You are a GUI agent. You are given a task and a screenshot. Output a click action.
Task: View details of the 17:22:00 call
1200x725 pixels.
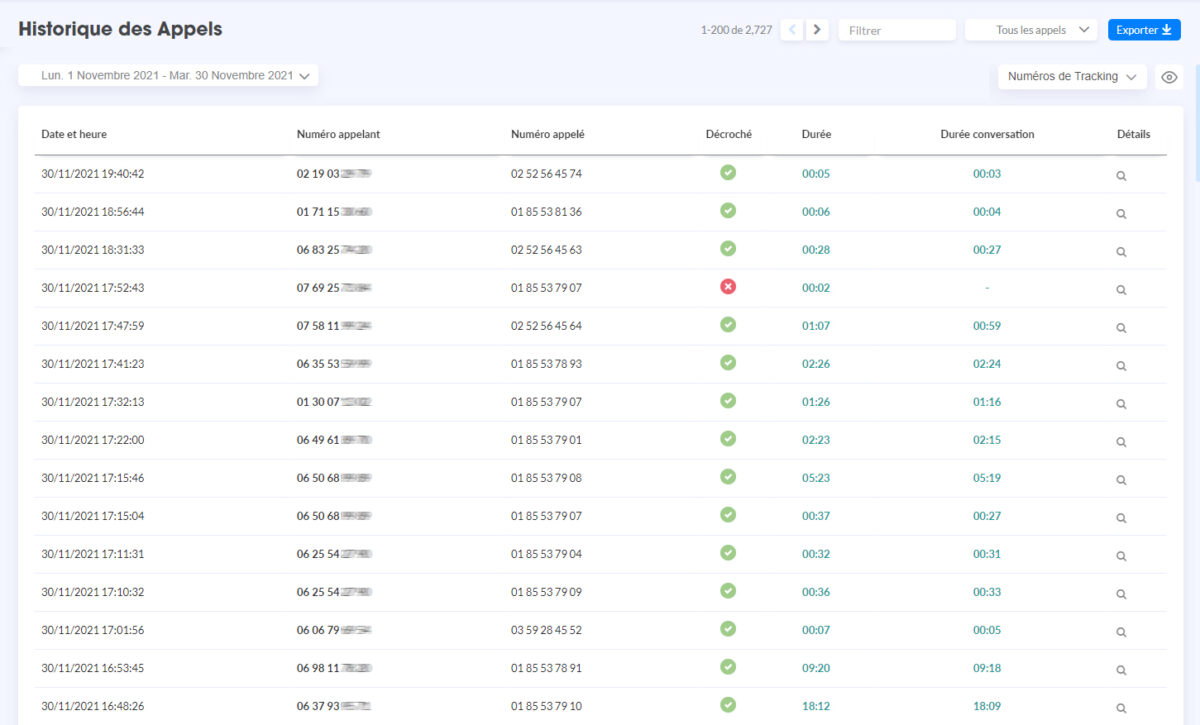[1120, 440]
